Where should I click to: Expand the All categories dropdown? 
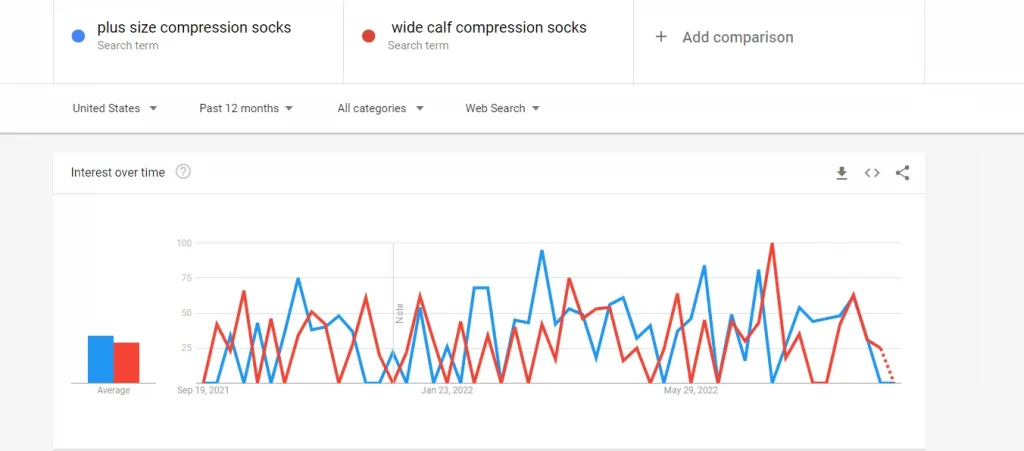381,108
